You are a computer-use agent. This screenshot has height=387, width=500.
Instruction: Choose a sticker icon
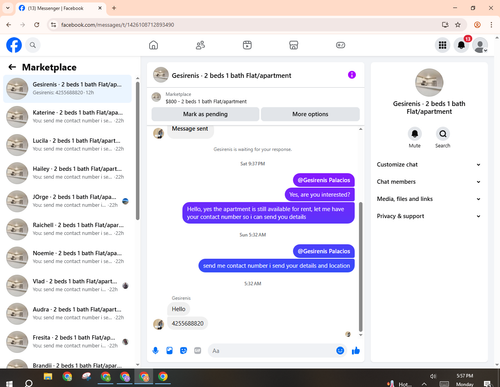click(183, 351)
